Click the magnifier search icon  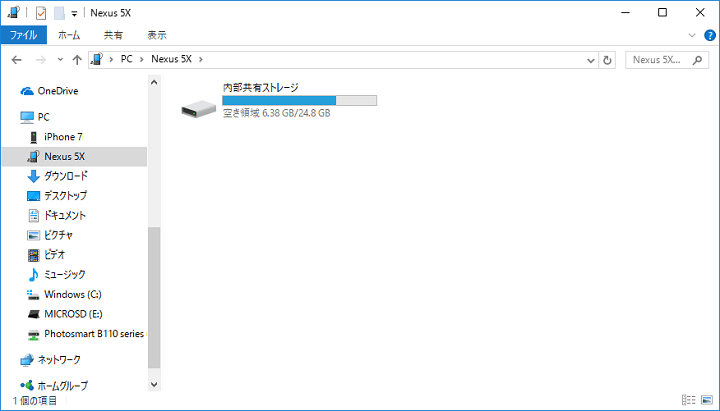click(x=698, y=60)
